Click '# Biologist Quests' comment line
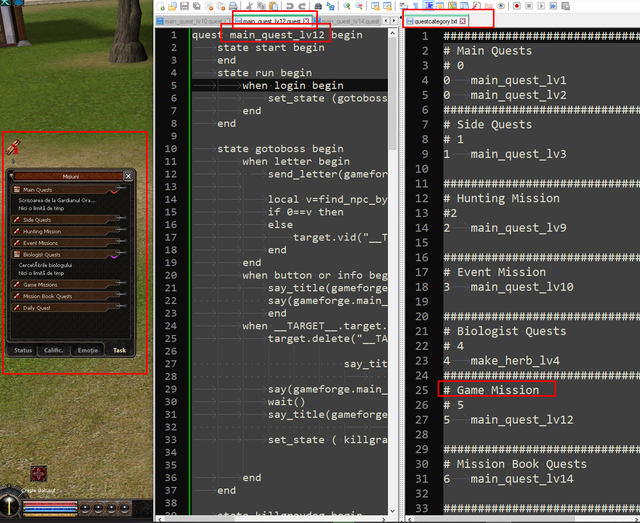The width and height of the screenshot is (640, 523). click(x=505, y=331)
